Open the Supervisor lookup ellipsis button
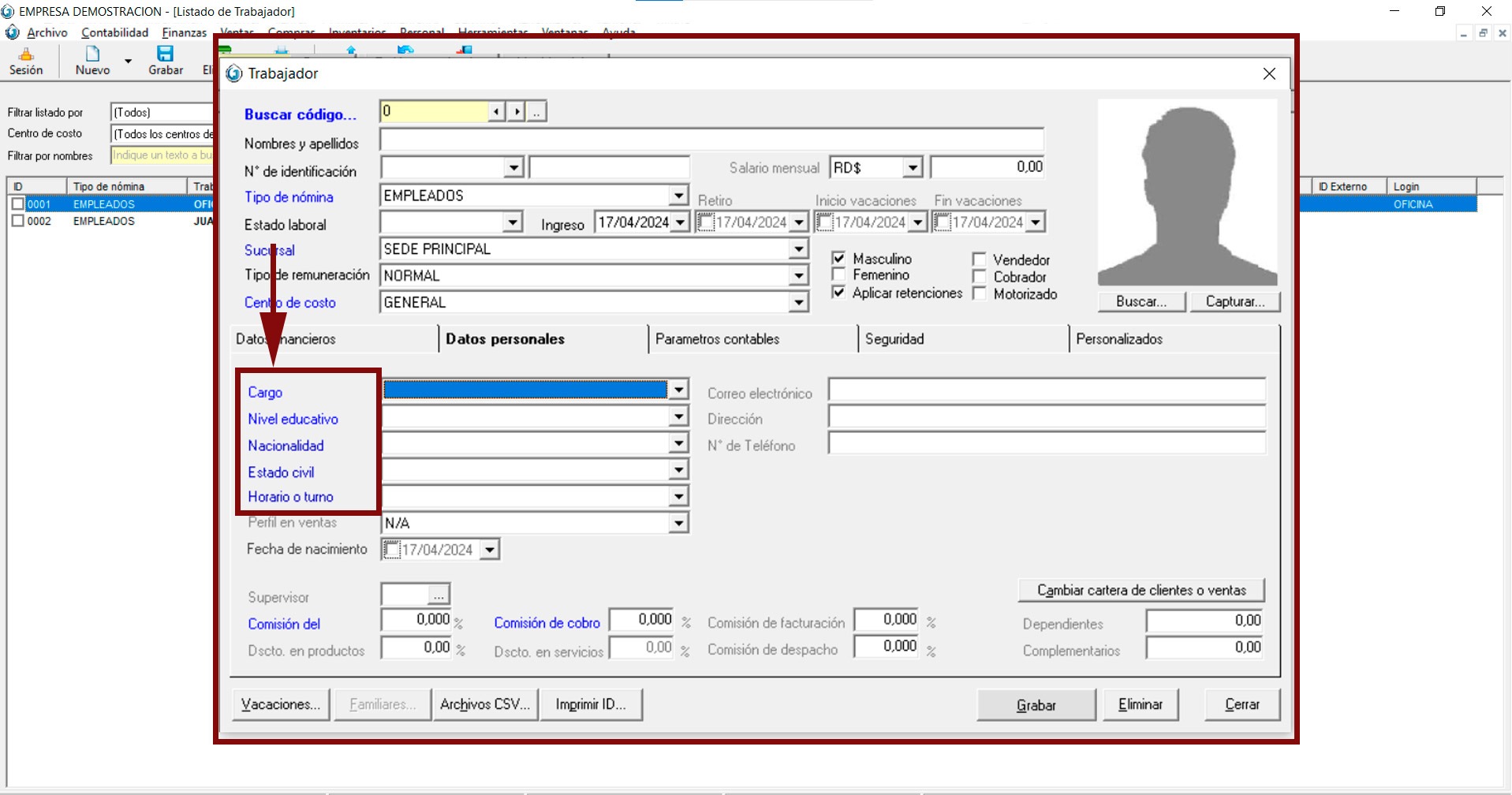1512x795 pixels. click(x=439, y=595)
